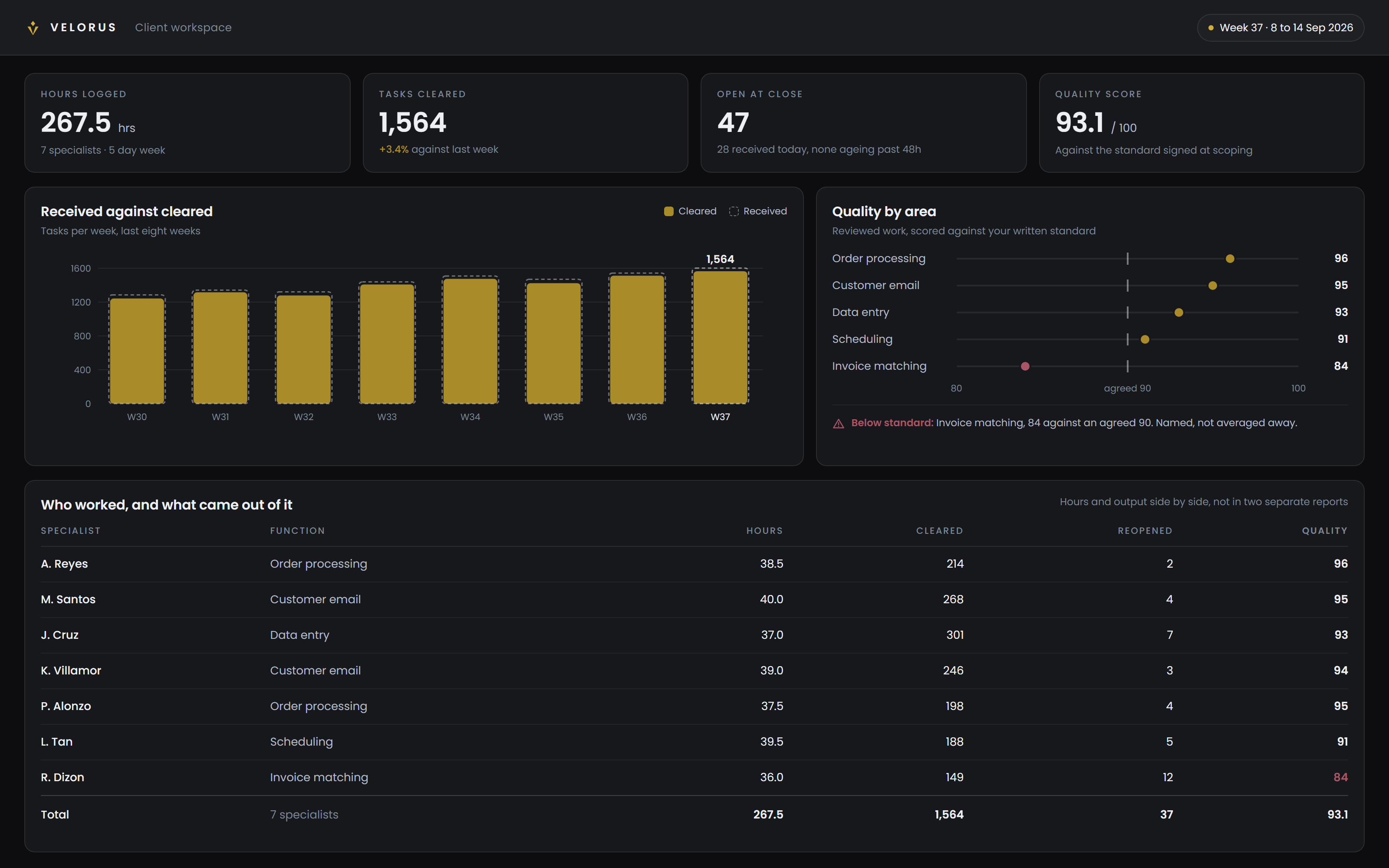Open the Hours Logged 267.5 card
This screenshot has width=1389, height=868.
[187, 122]
